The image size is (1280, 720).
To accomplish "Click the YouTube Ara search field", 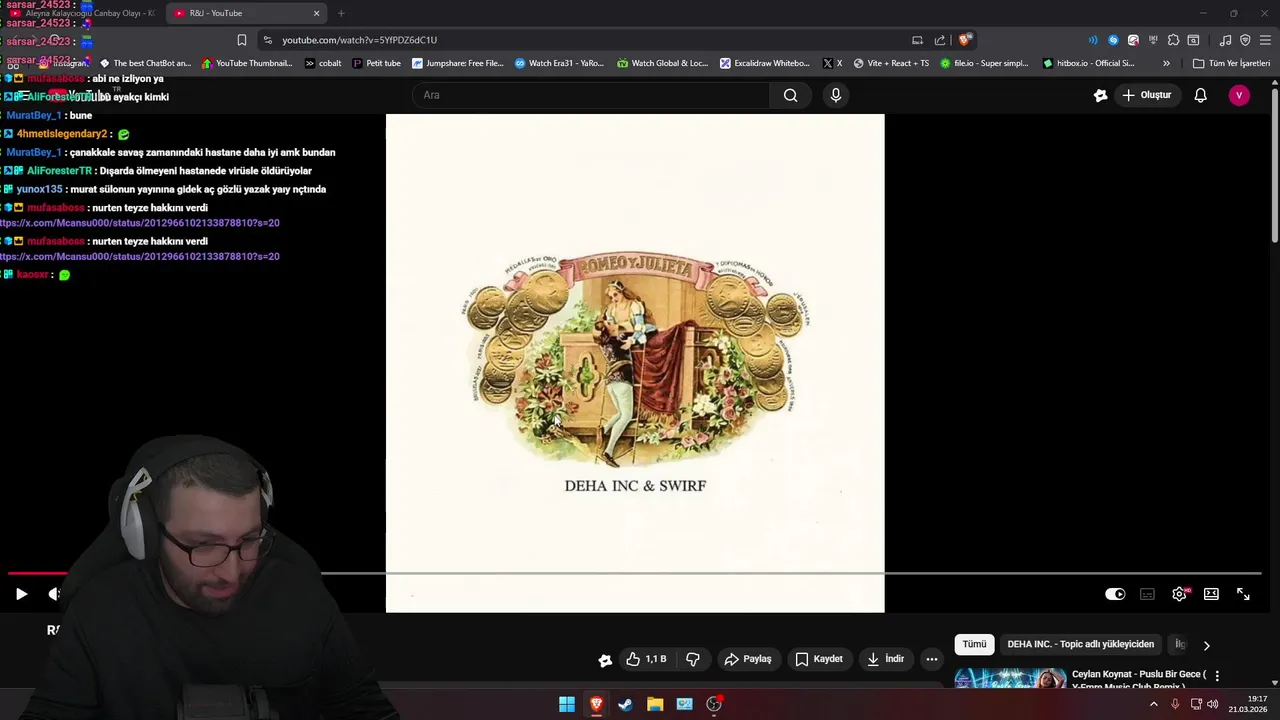I will (x=592, y=95).
